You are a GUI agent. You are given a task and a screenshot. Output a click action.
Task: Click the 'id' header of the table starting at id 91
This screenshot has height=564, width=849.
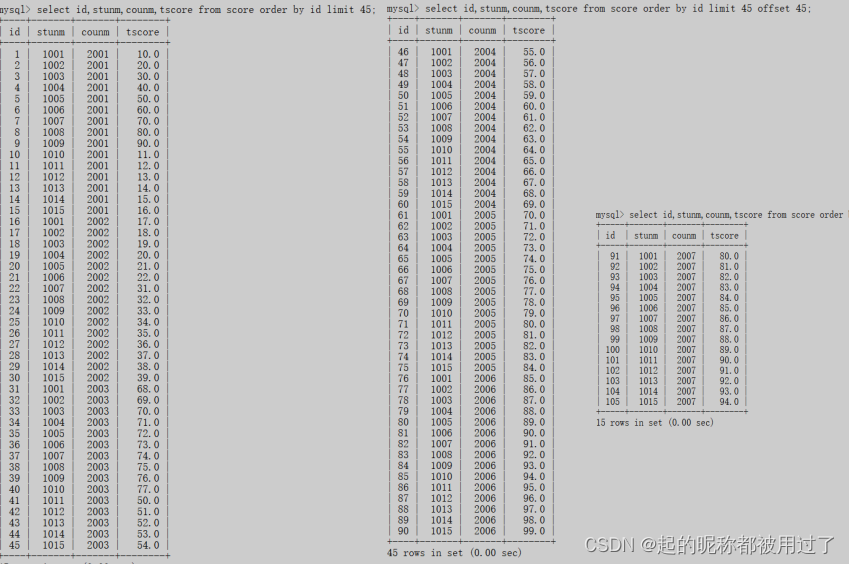610,235
